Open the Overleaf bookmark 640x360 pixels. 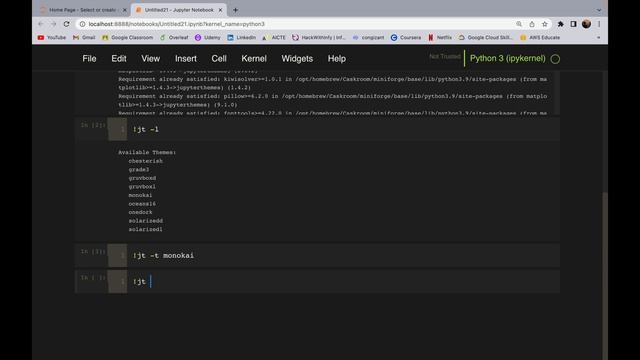click(174, 38)
